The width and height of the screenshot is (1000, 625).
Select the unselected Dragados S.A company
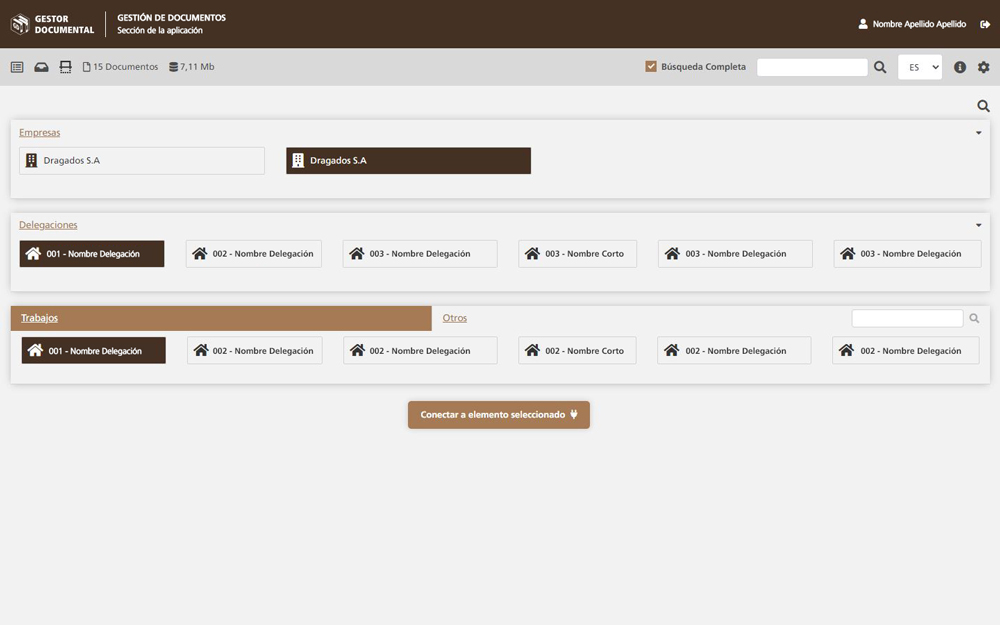(142, 161)
